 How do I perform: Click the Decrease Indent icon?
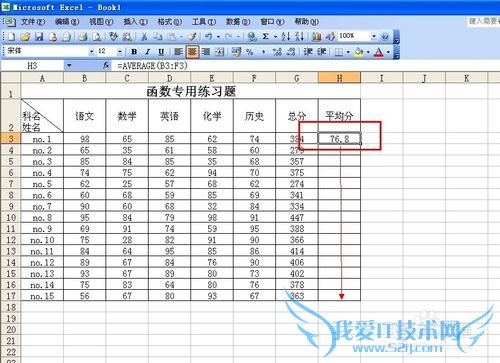pyautogui.click(x=308, y=52)
